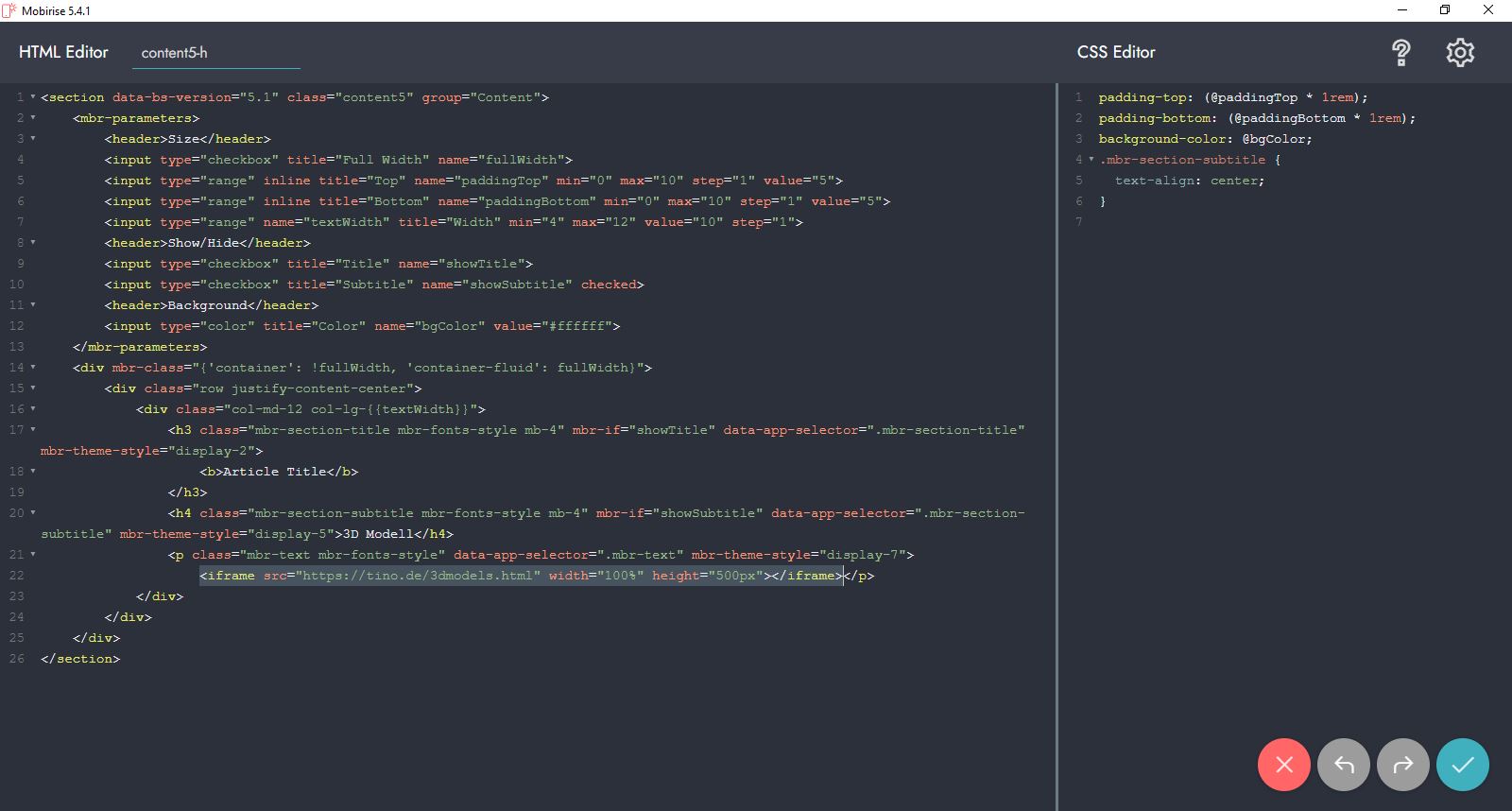Fold the .mbr-section-subtitle CSS rule
The image size is (1512, 811).
[x=1091, y=160]
